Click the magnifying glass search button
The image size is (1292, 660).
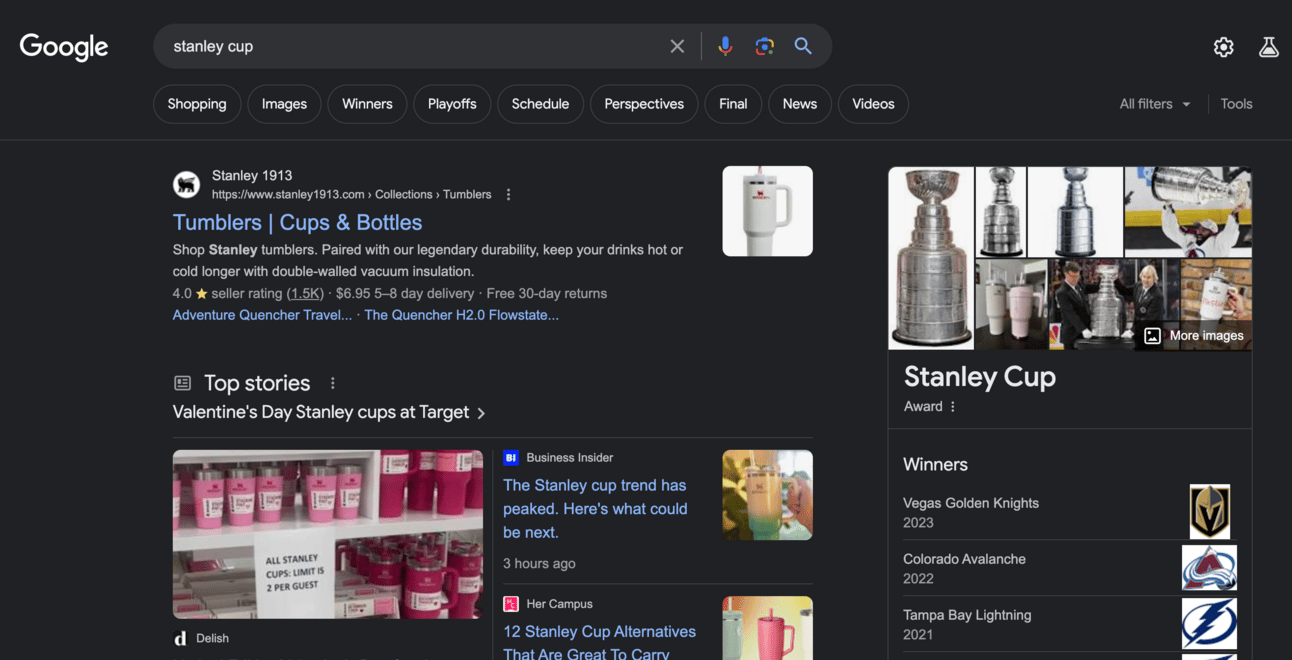803,46
